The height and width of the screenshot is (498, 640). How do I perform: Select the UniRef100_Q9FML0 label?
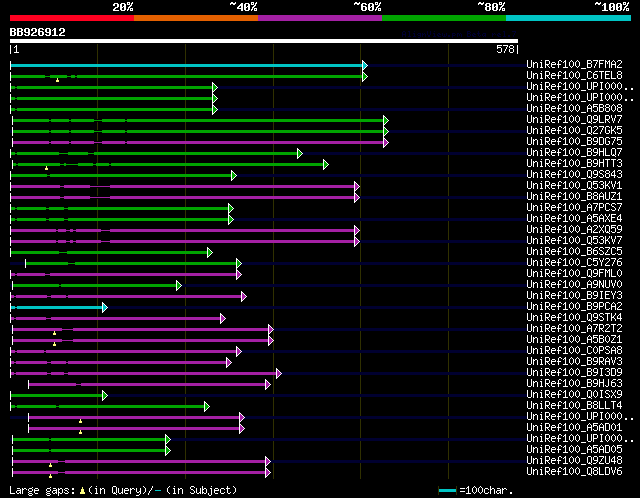tap(574, 274)
